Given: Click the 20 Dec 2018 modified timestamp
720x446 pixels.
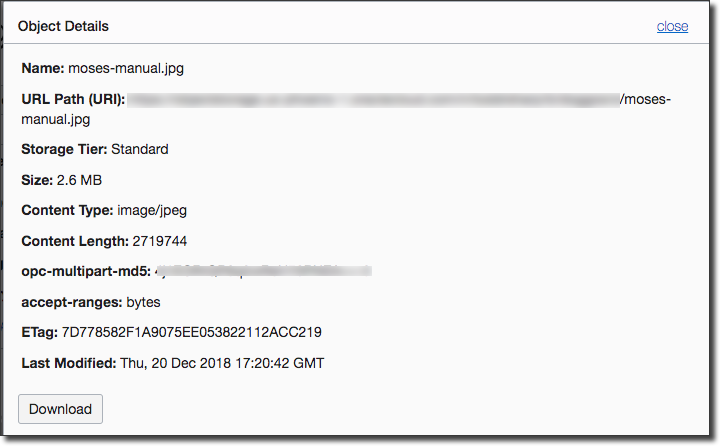Looking at the screenshot, I should 222,362.
